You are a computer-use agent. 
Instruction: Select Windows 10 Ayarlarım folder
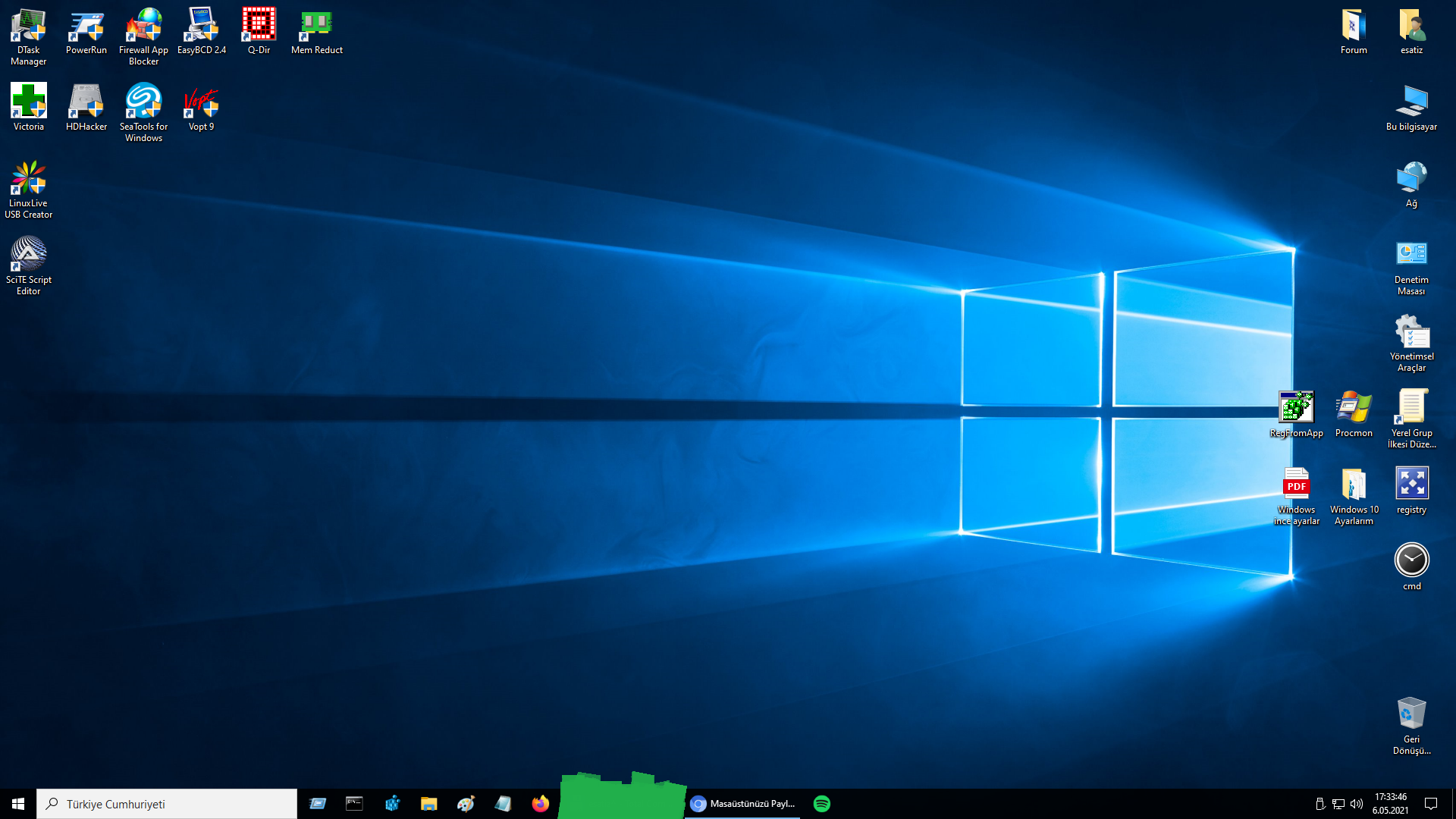coord(1354,496)
